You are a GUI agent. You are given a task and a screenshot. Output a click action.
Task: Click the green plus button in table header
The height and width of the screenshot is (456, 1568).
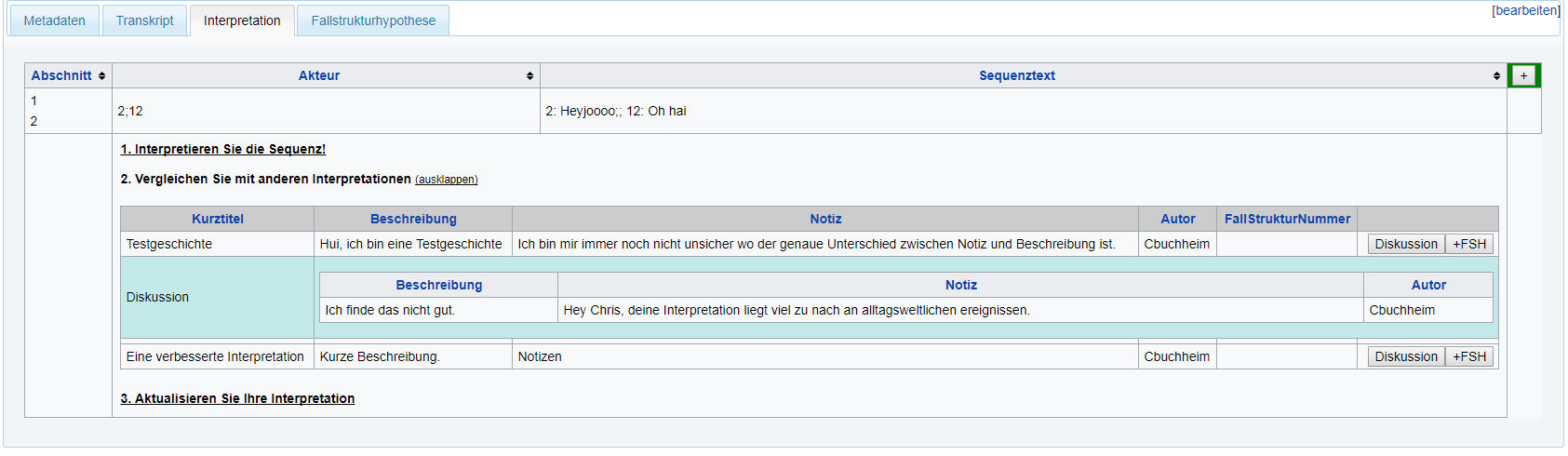click(x=1523, y=75)
